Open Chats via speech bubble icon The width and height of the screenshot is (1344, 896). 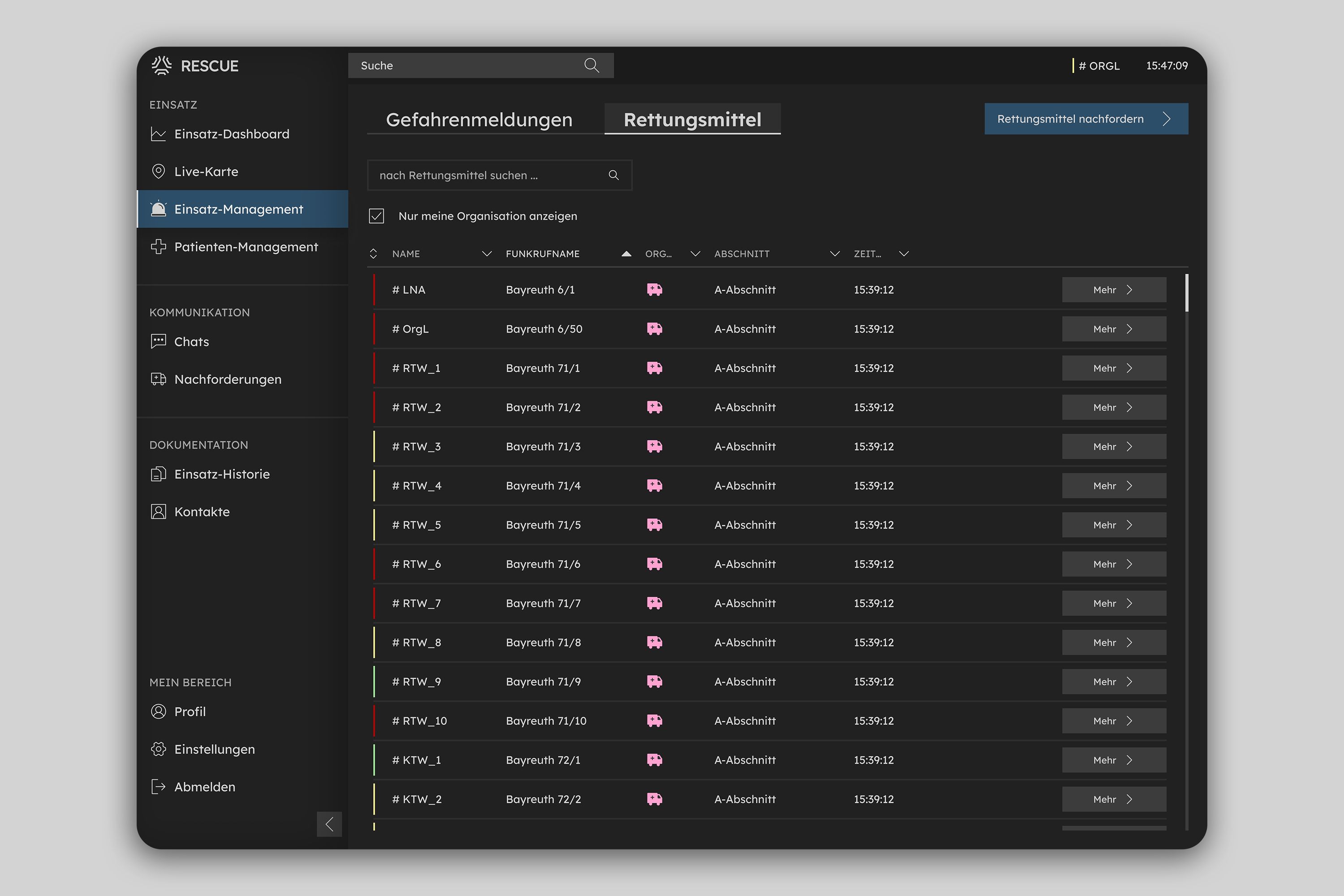(x=158, y=341)
